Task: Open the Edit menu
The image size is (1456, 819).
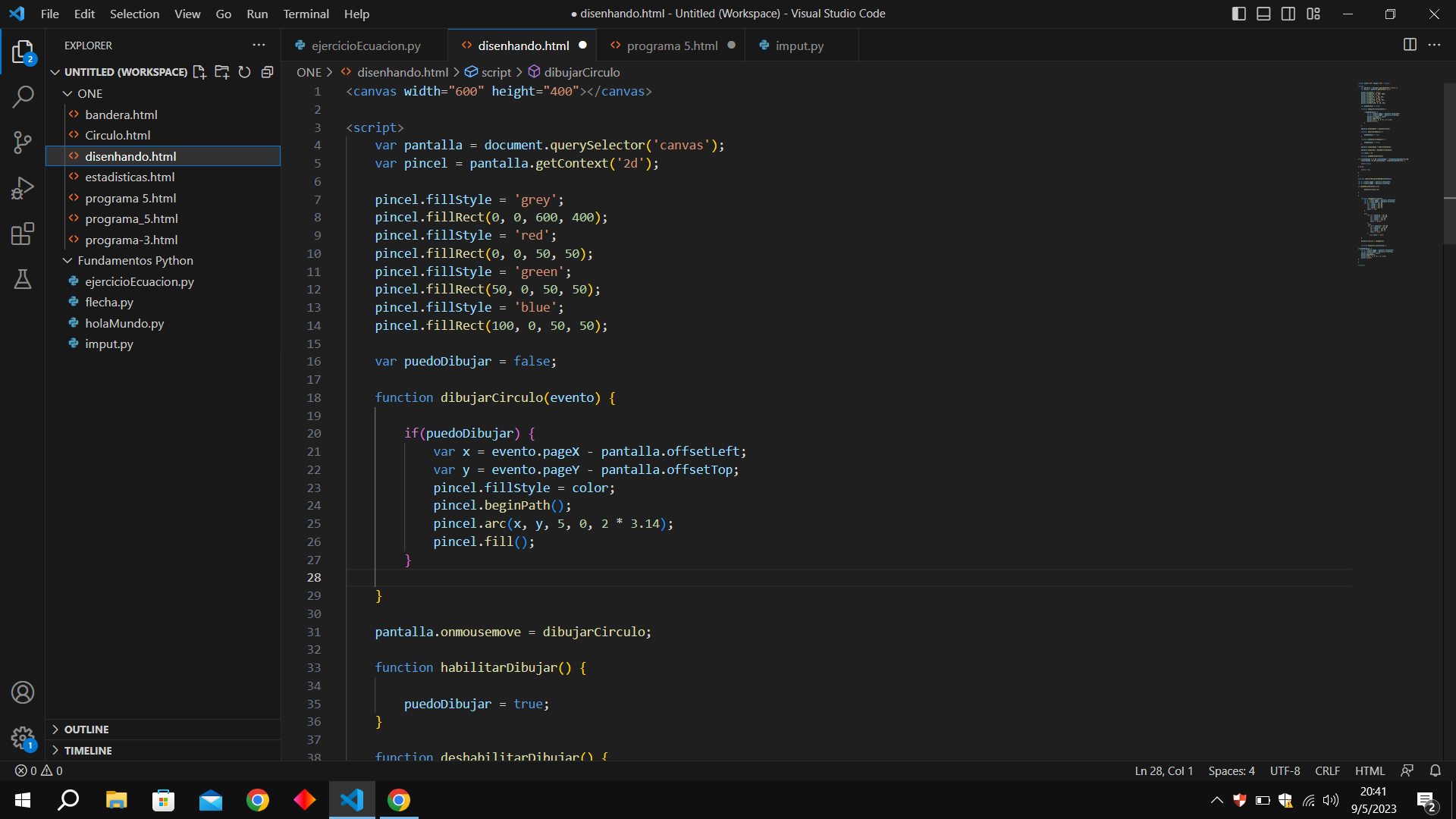Action: coord(84,14)
